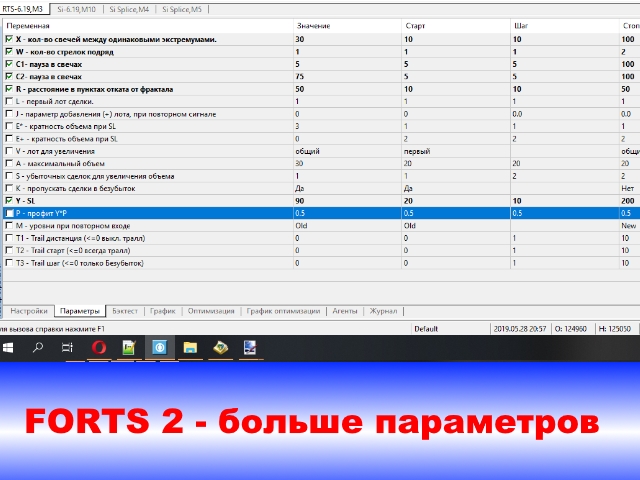Viewport: 640px width, 480px height.
Task: Open File Explorer from taskbar
Action: pos(190,348)
